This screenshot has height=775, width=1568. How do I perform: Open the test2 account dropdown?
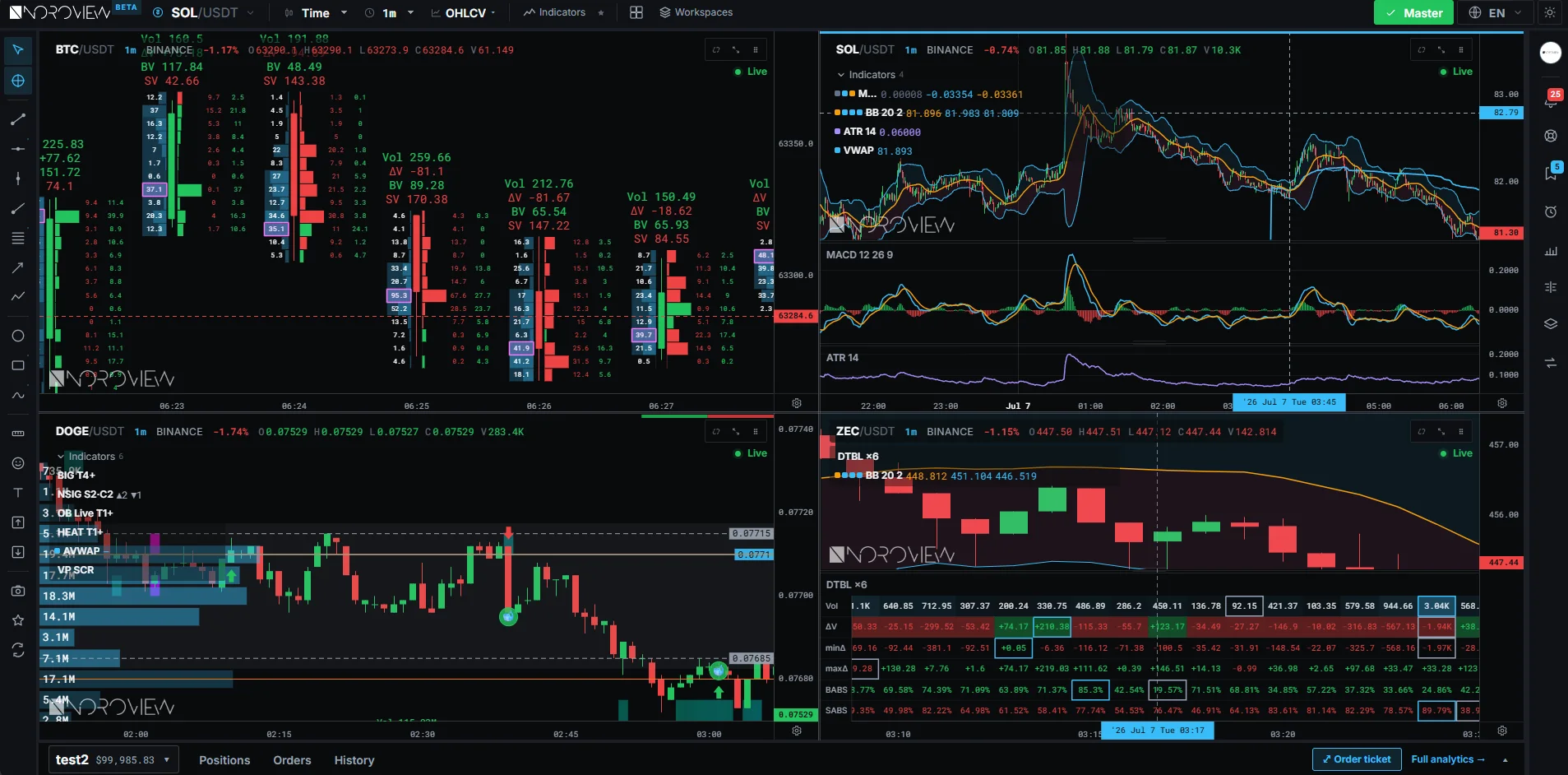pos(113,760)
